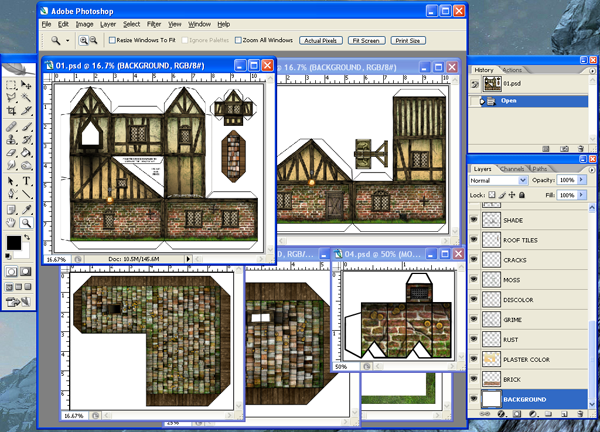600x432 pixels.
Task: Select the Rectangular Marquee tool
Action: click(11, 85)
